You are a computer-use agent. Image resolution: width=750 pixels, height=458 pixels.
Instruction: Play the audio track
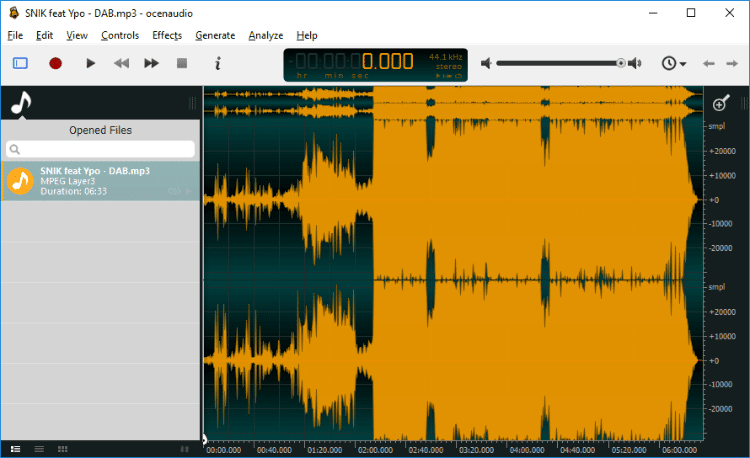tap(90, 63)
